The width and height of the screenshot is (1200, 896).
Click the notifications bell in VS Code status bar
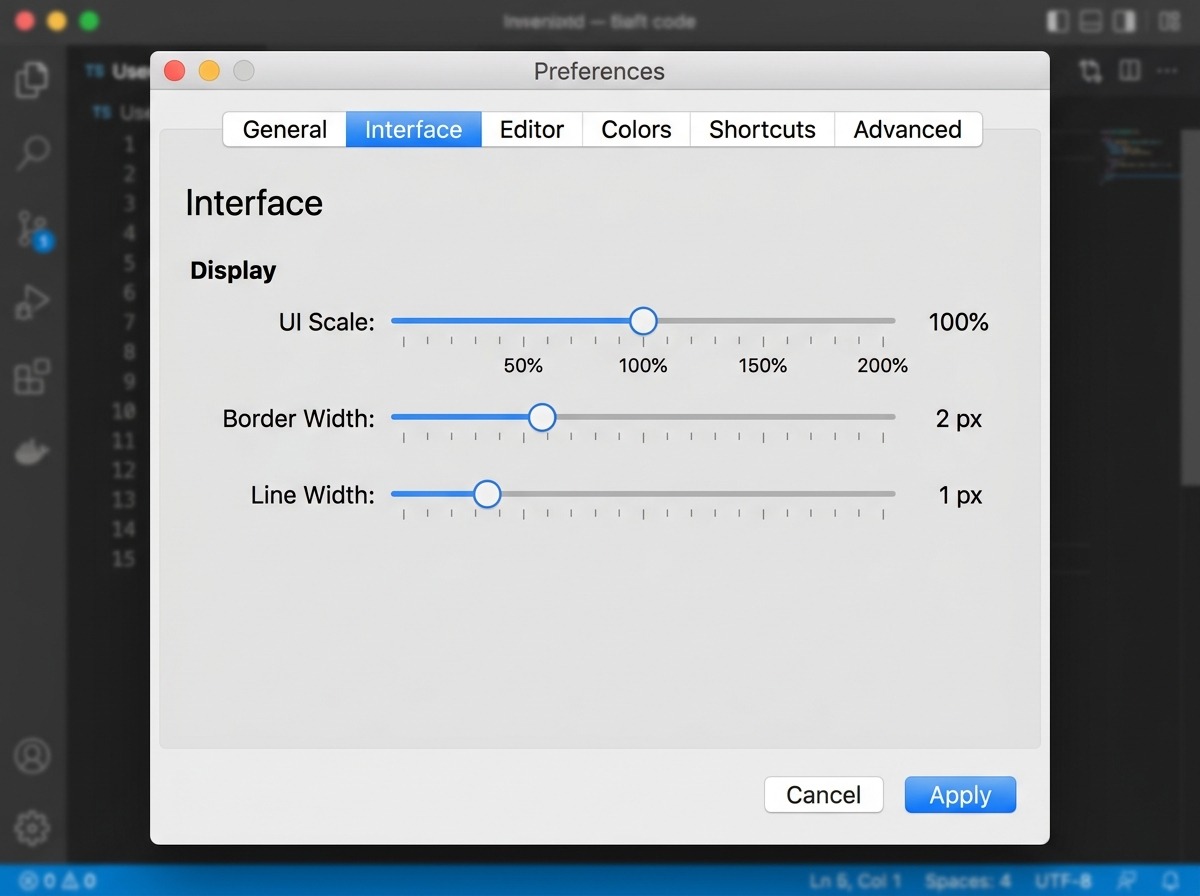[x=1172, y=881]
